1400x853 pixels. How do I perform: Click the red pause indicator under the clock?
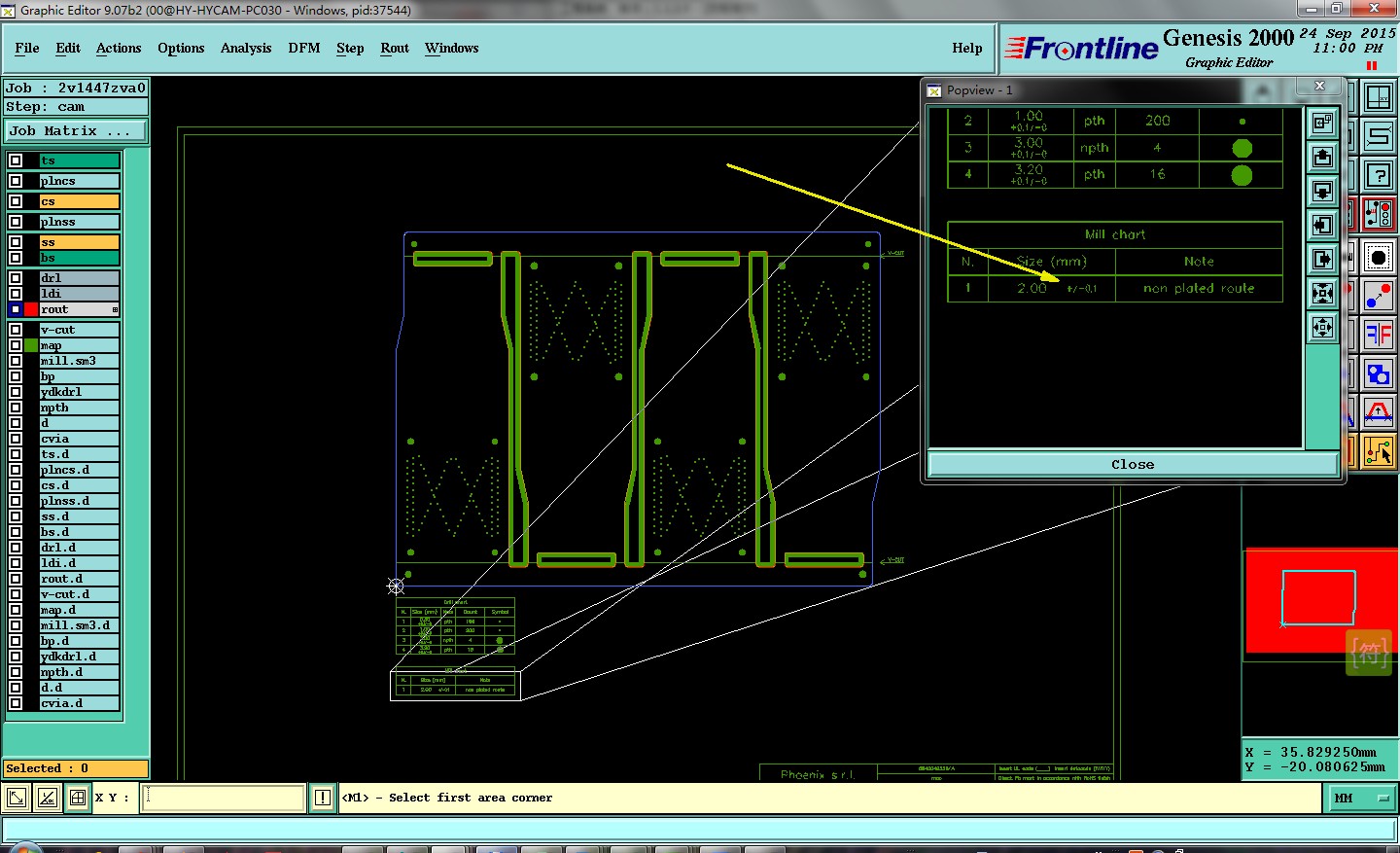coord(1372,66)
